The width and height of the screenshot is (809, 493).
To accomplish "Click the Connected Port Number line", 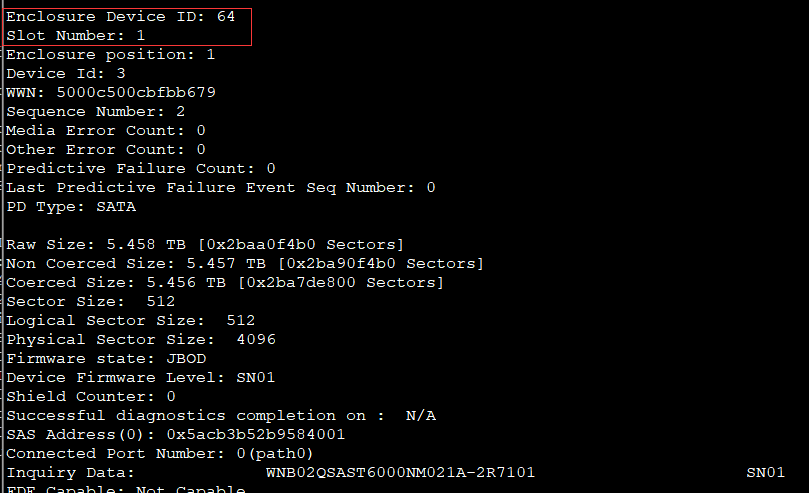I will [x=160, y=454].
